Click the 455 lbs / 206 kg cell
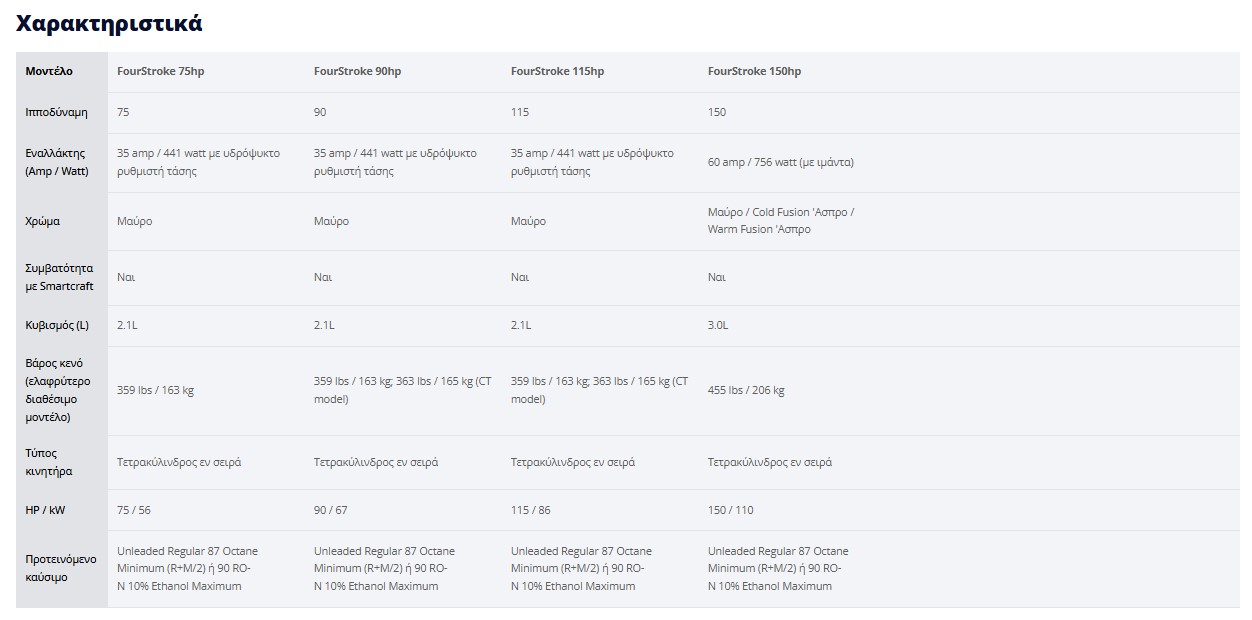The height and width of the screenshot is (620, 1252). point(746,391)
